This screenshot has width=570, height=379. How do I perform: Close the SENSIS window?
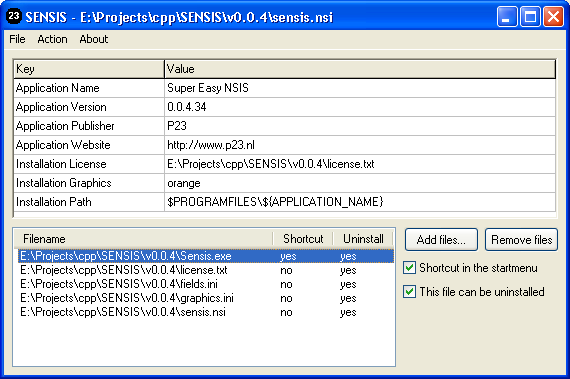point(553,17)
